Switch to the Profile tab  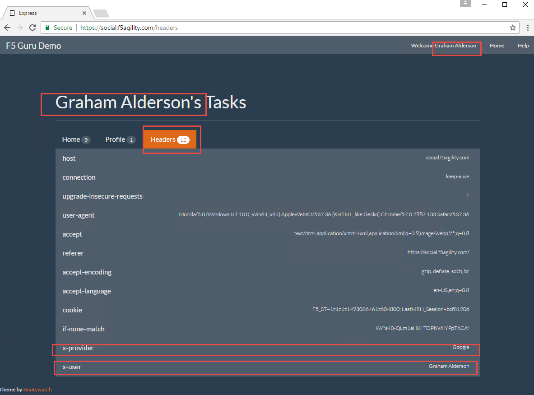[x=120, y=140]
